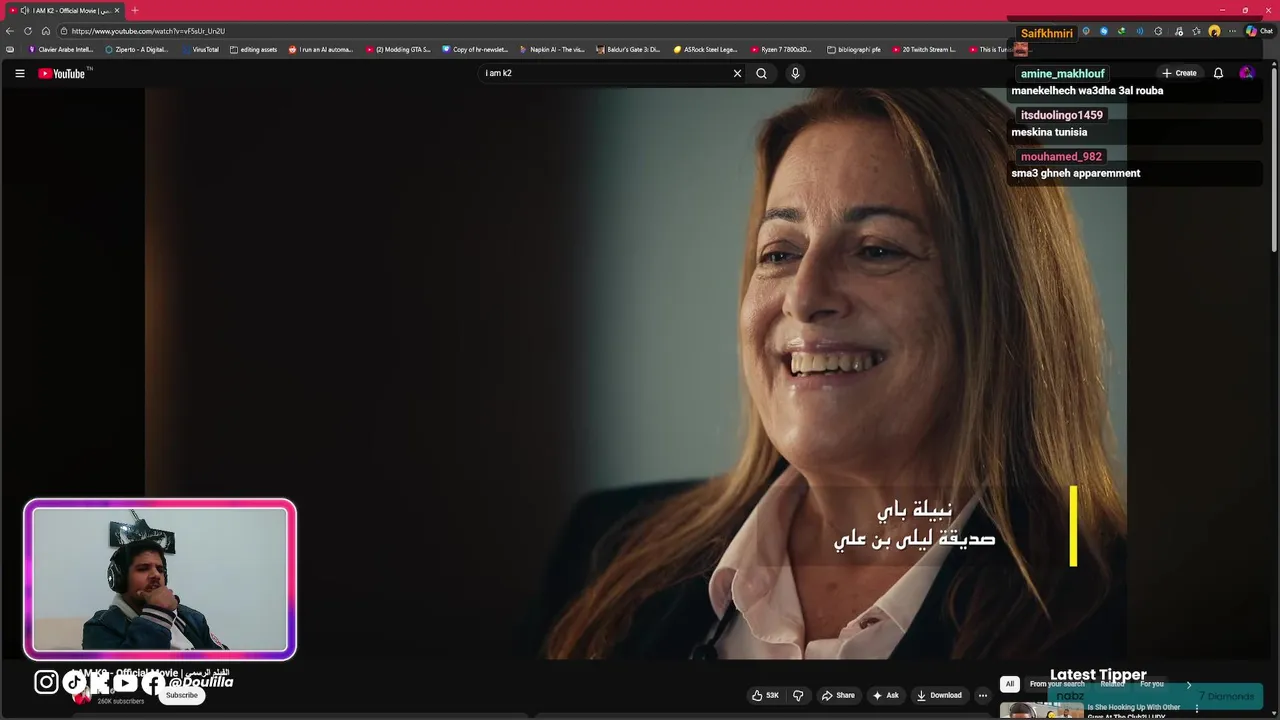Click the Ask button under the video

885,695
